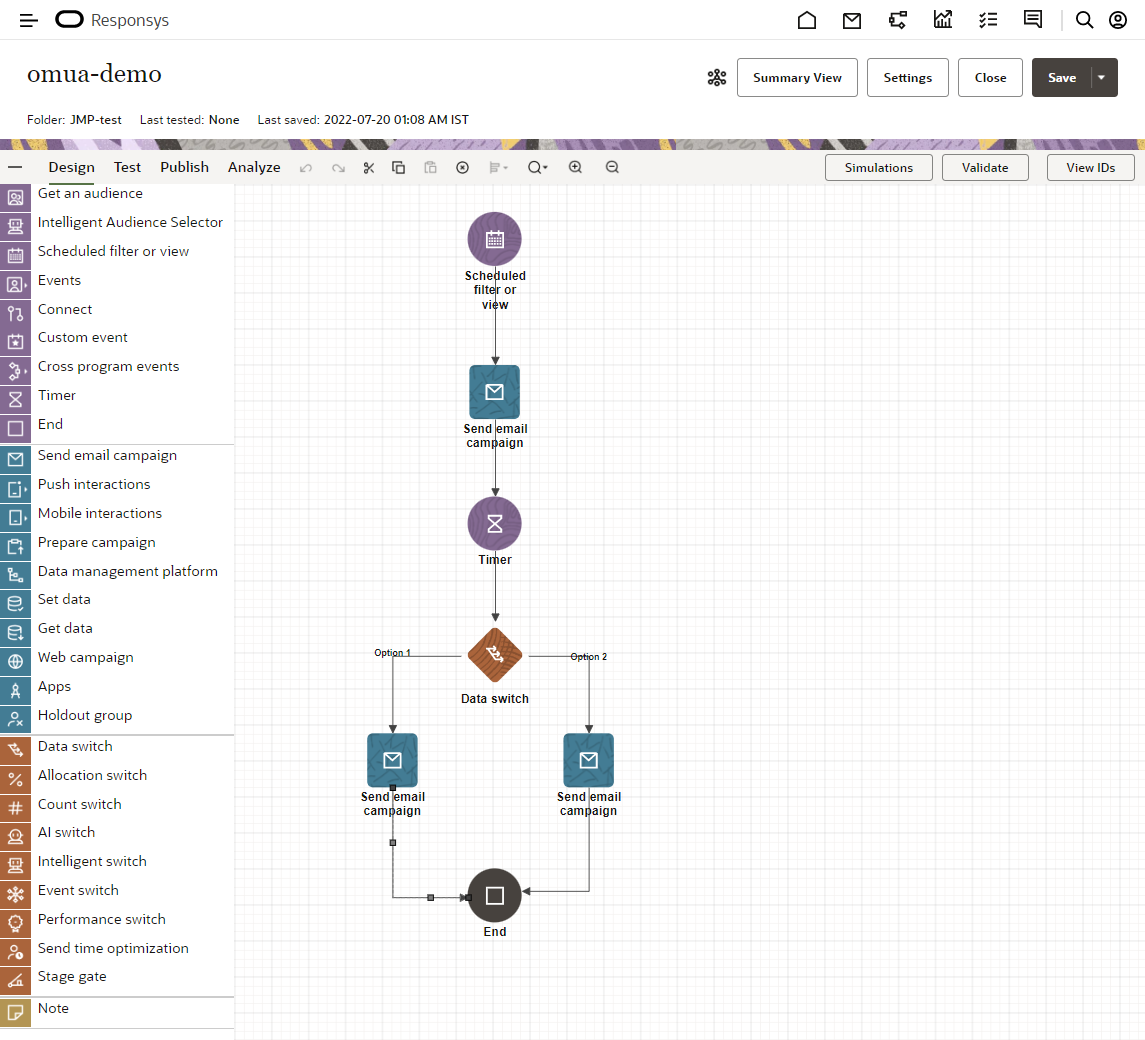1145x1040 pixels.
Task: Select the End node on the canvas
Action: [x=494, y=895]
